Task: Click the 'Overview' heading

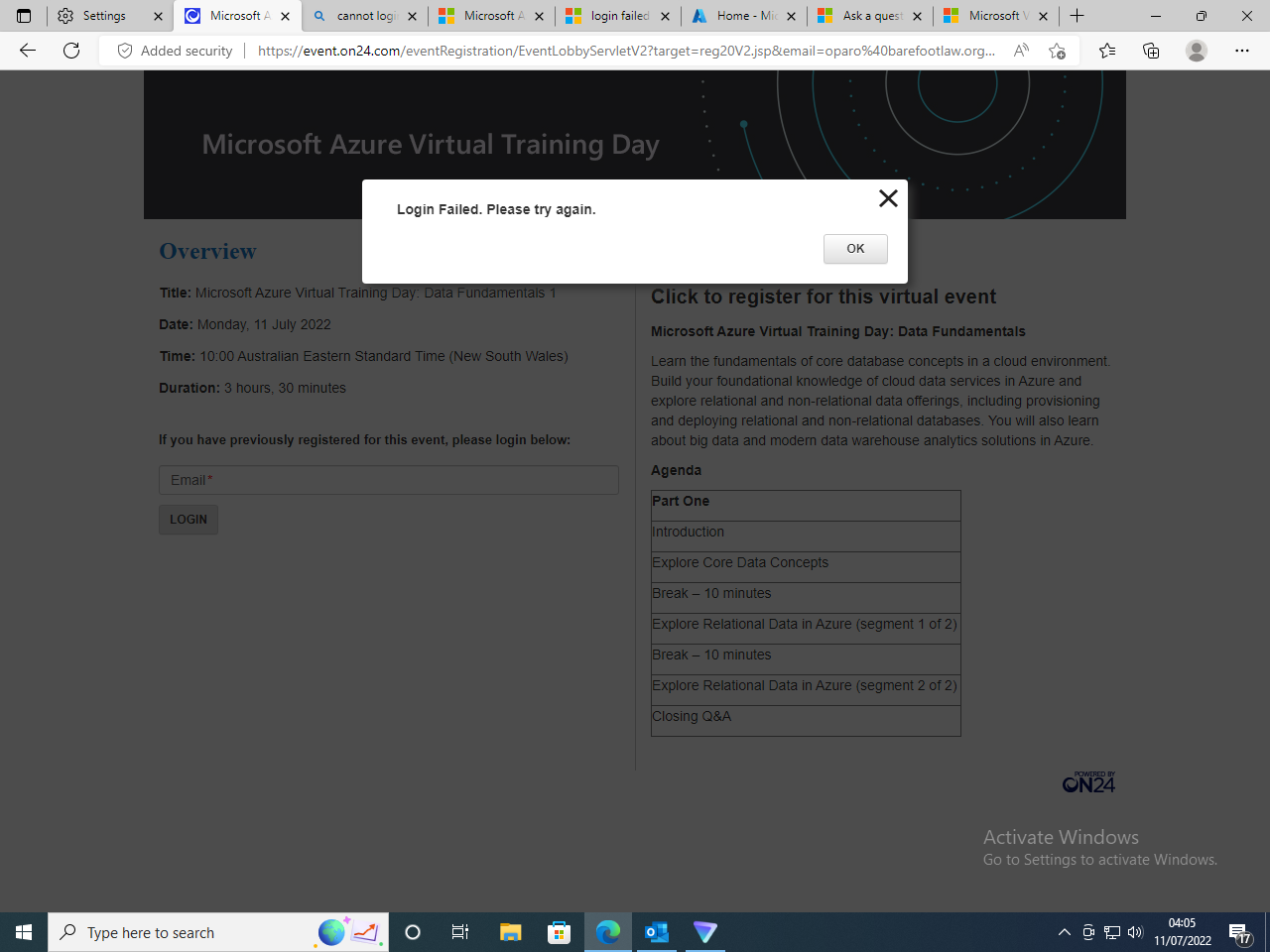Action: coord(208,251)
